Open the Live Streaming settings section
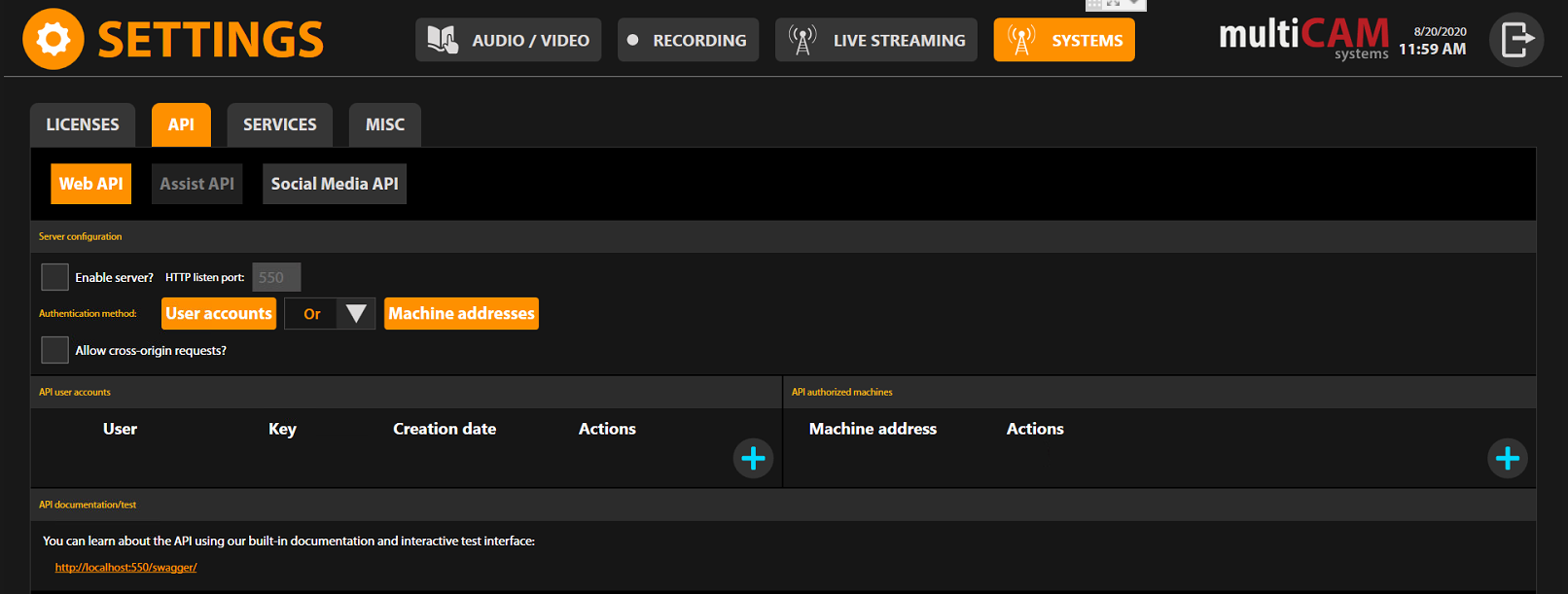This screenshot has height=594, width=1568. (876, 40)
